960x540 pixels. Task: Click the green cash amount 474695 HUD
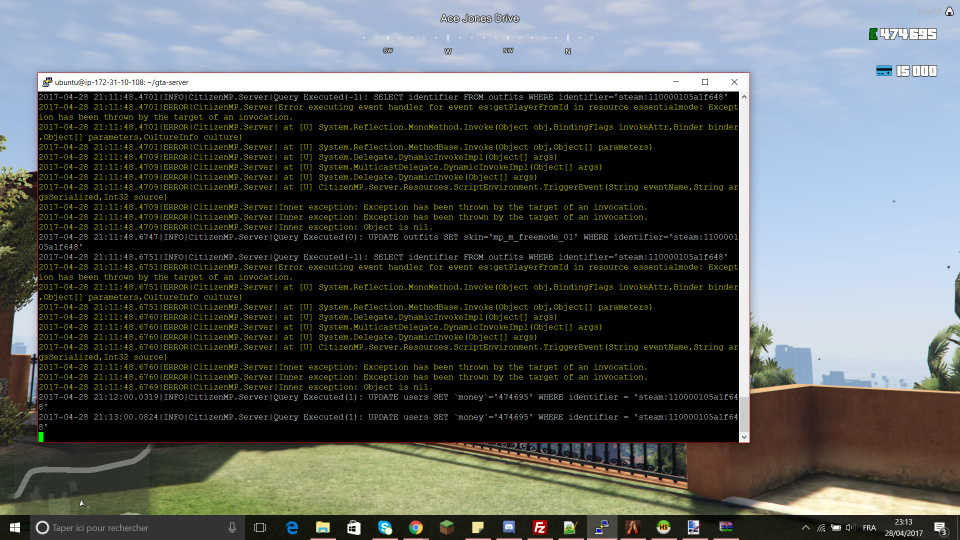click(903, 34)
